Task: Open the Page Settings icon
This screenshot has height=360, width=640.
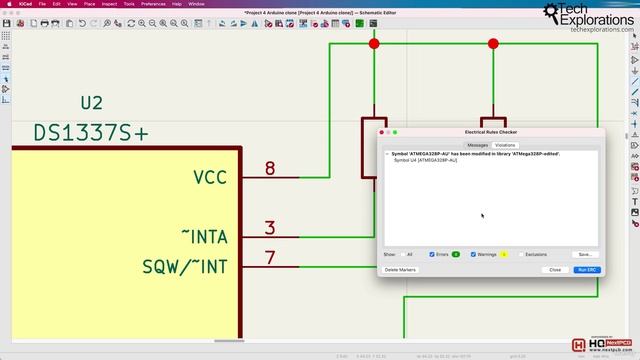Action: pos(33,24)
